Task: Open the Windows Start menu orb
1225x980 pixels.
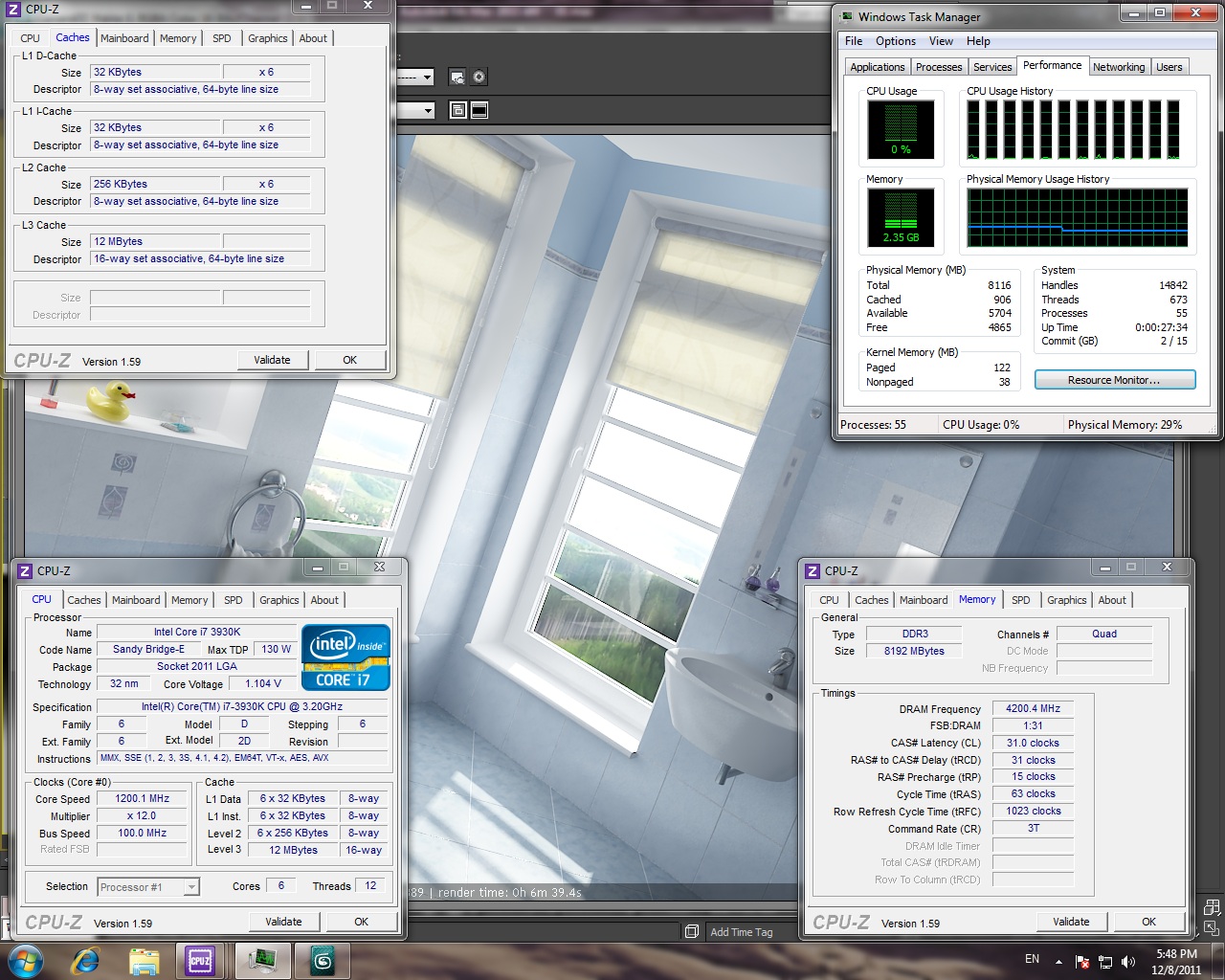Action: coord(25,960)
